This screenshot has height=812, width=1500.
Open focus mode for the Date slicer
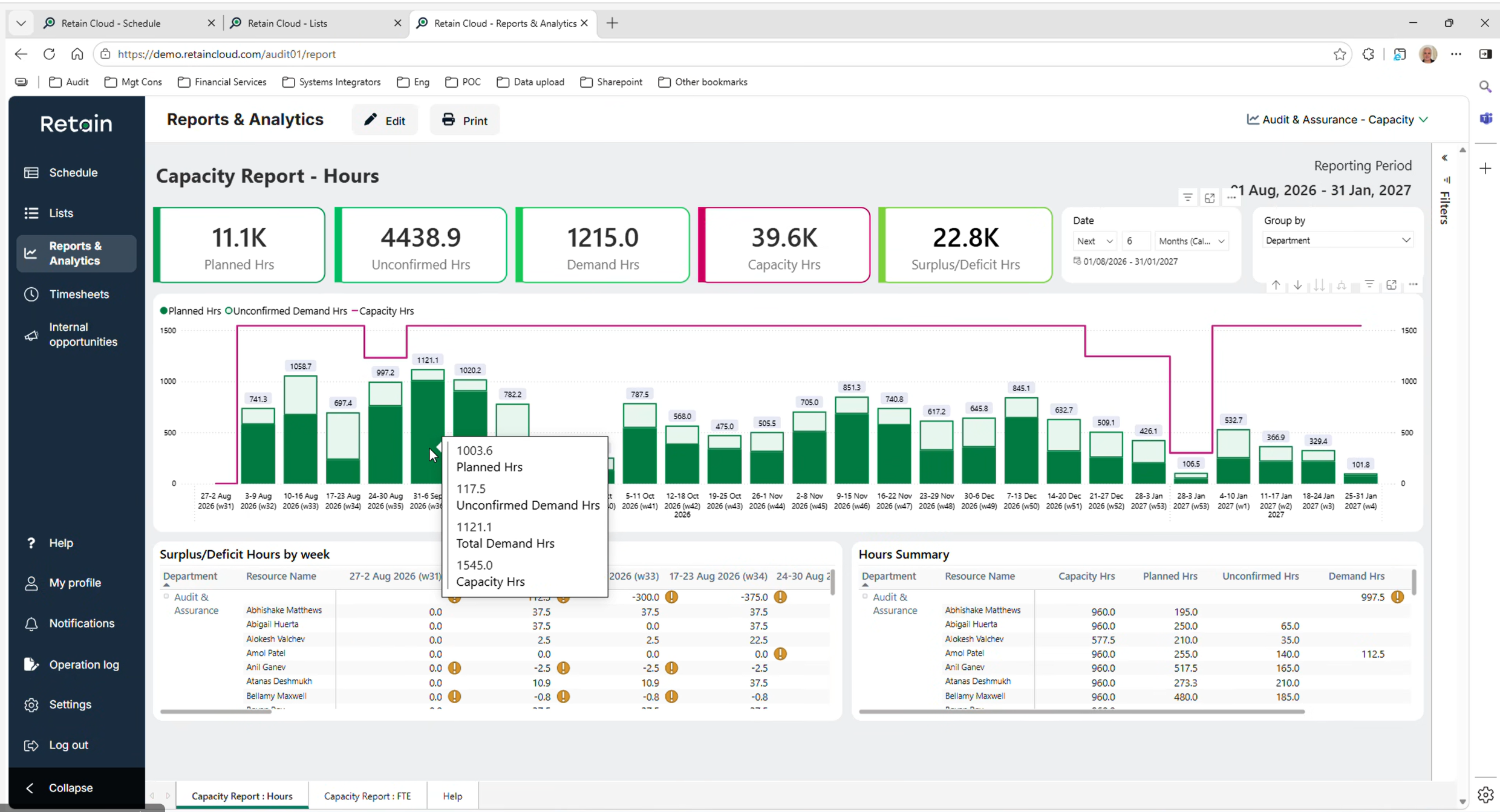pos(1209,198)
